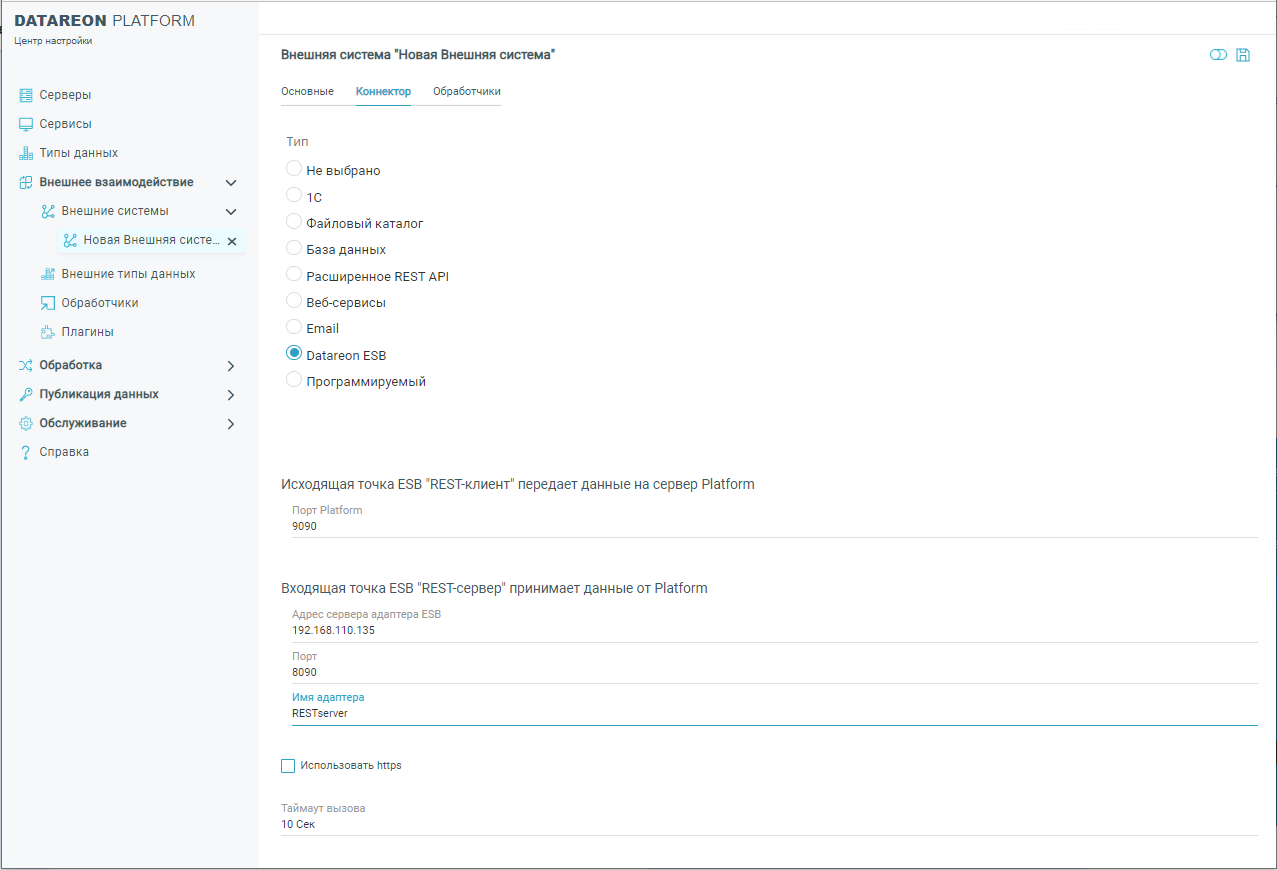Image resolution: width=1277 pixels, height=870 pixels.
Task: Close the Новая Внешняя система item
Action: click(232, 241)
